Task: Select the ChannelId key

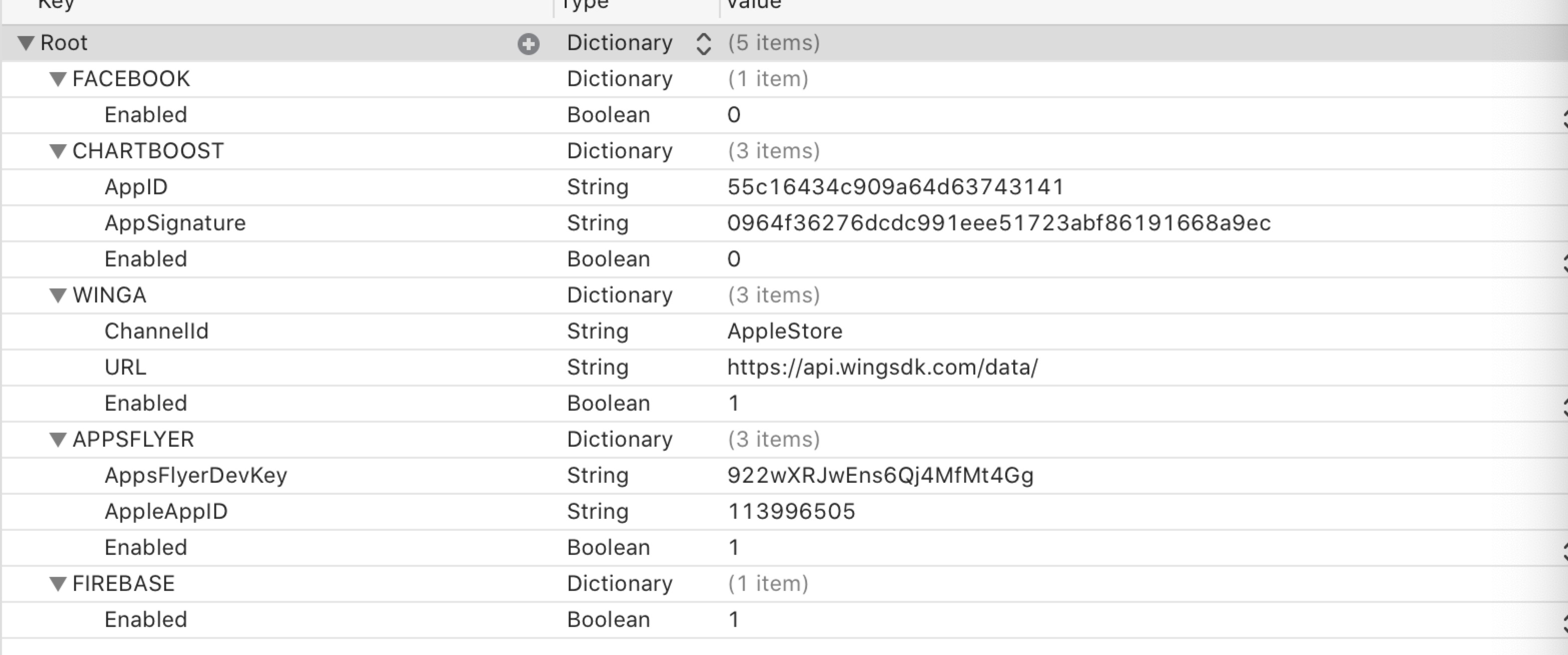Action: 156,331
